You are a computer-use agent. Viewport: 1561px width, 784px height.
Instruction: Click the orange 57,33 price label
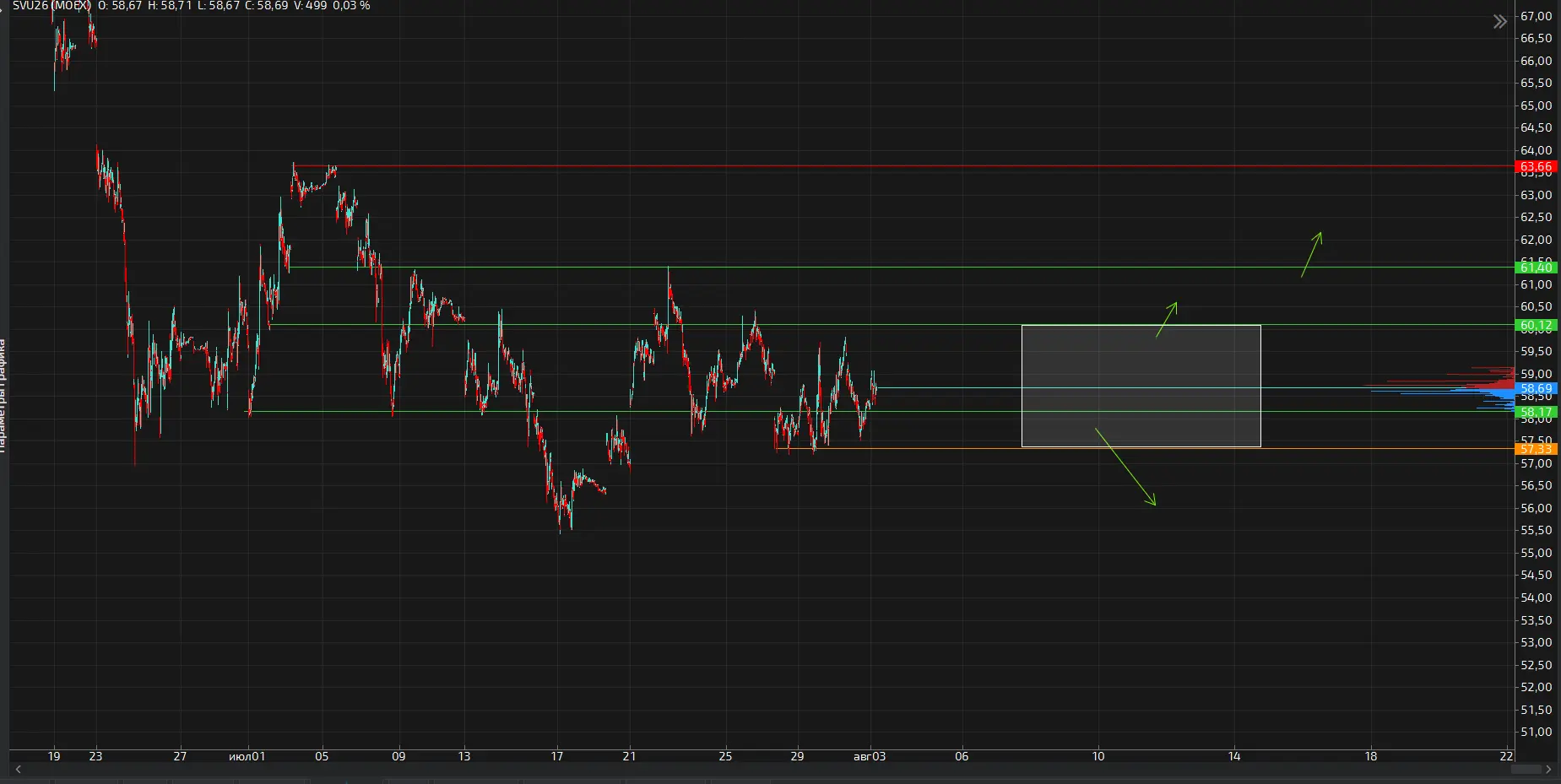coord(1537,449)
